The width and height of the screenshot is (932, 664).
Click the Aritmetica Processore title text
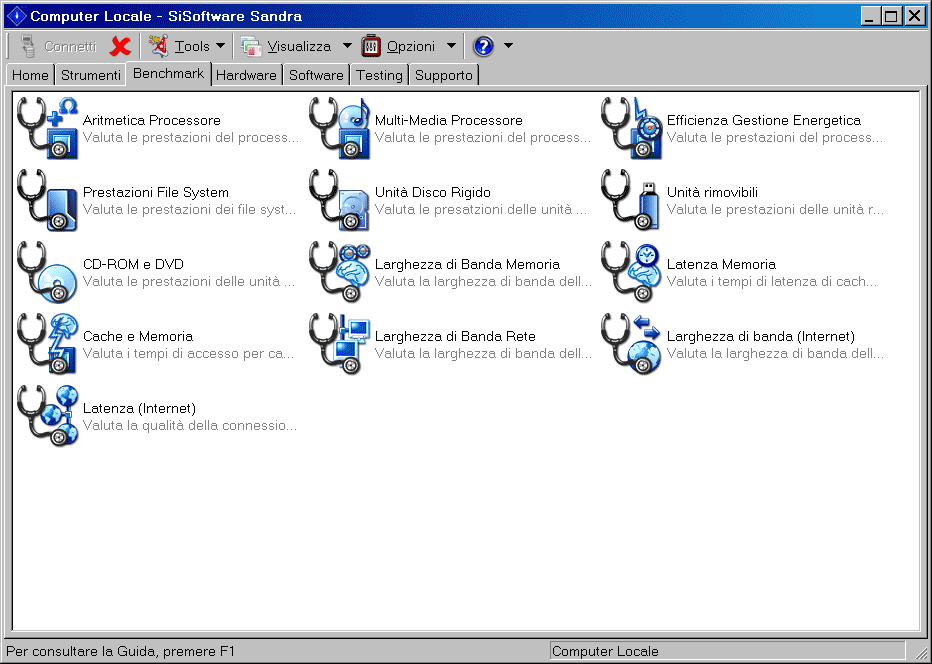152,120
